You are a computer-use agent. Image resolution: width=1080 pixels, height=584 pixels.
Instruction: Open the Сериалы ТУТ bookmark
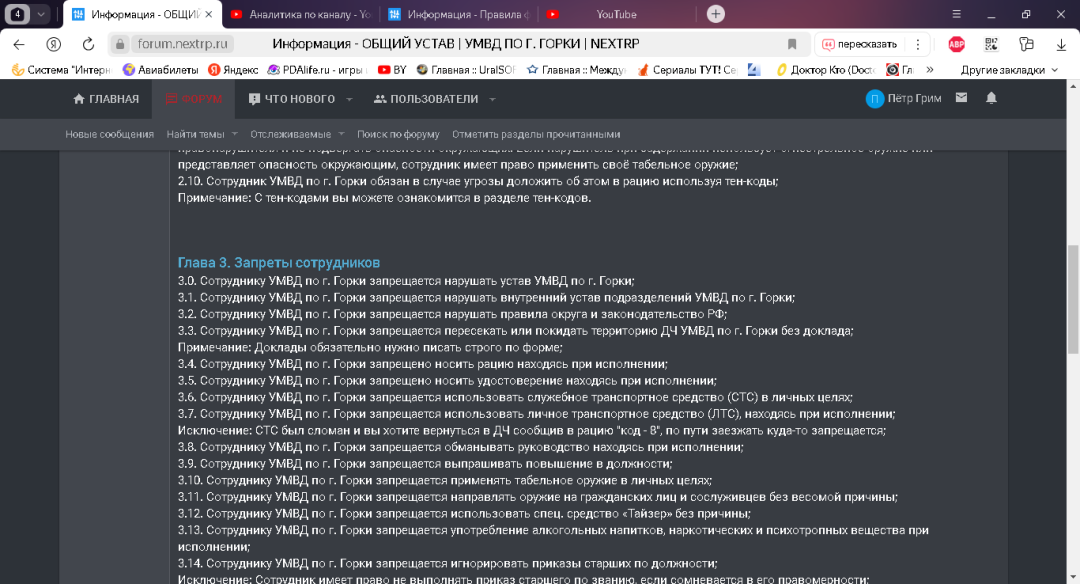click(x=687, y=70)
